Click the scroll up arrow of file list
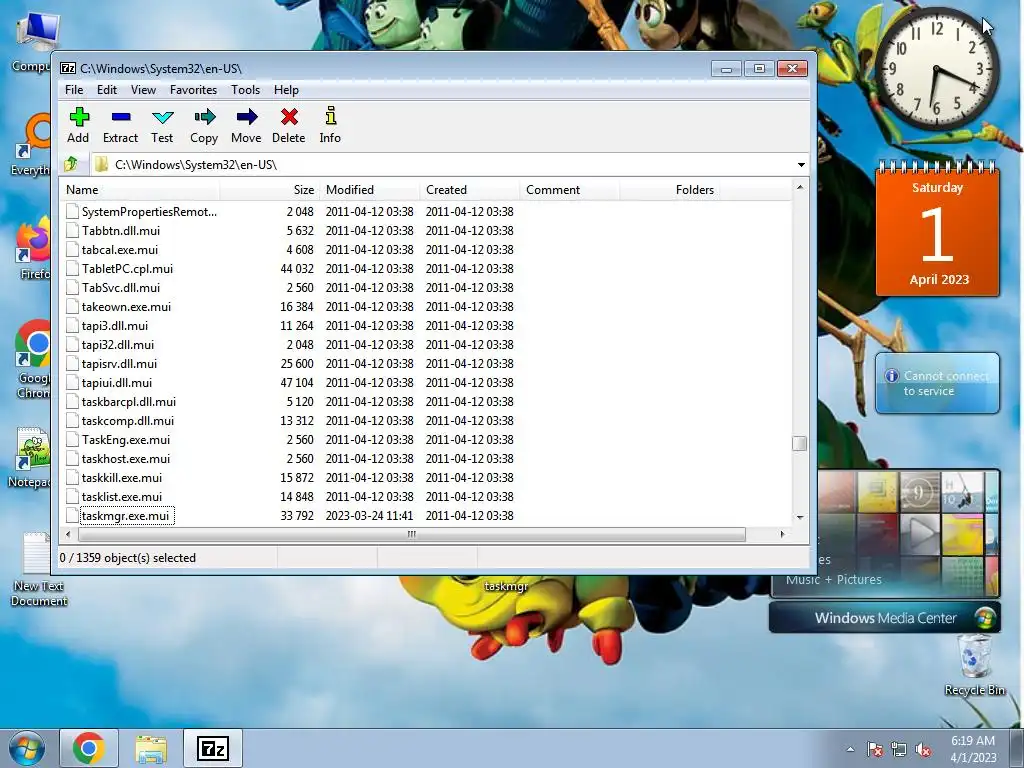The height and width of the screenshot is (768, 1024). click(x=800, y=187)
